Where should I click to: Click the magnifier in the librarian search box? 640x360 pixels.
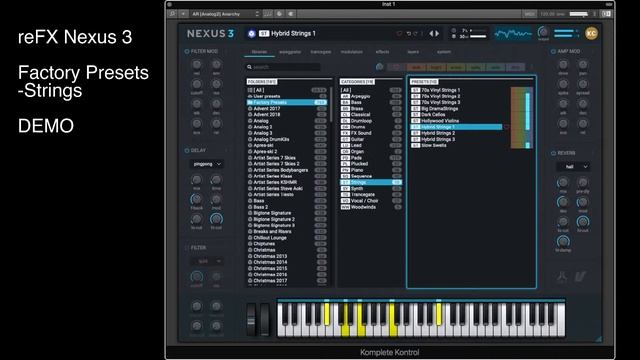click(249, 67)
